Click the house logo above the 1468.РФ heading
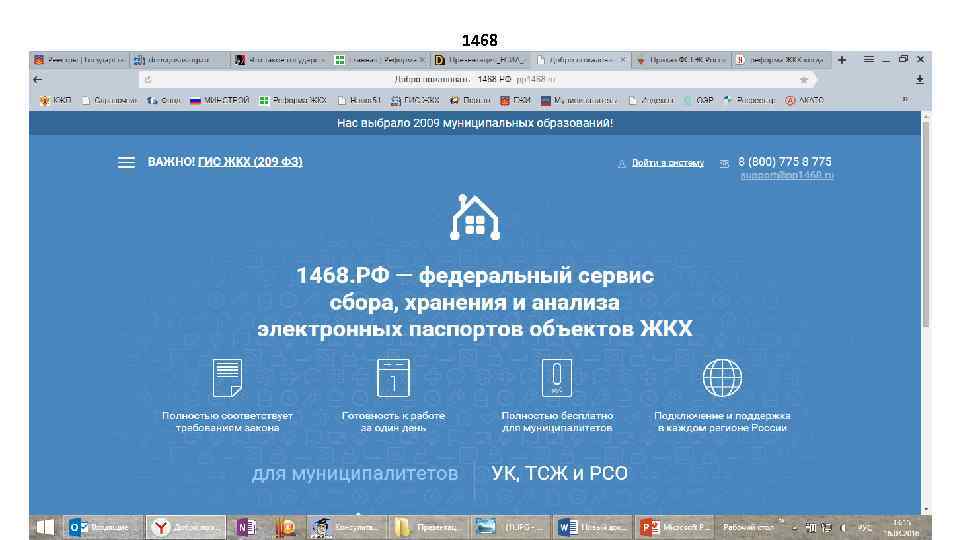The image size is (960, 540). [x=475, y=217]
